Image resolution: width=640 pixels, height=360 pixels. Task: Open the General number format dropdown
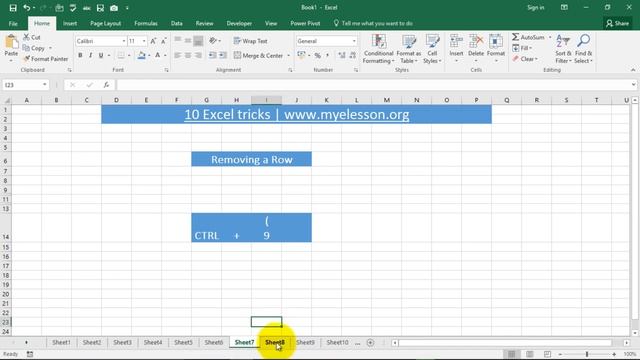coord(354,41)
